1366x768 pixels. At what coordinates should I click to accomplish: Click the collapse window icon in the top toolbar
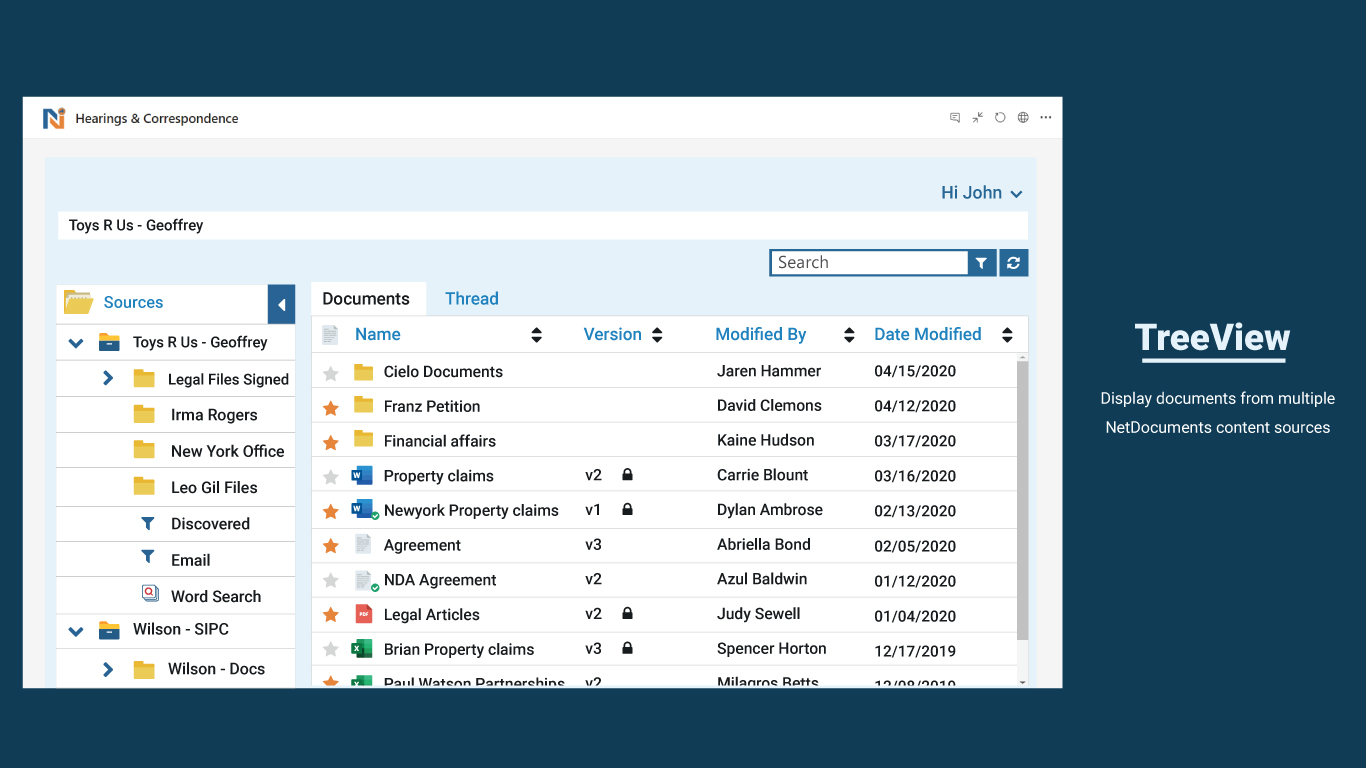[x=977, y=117]
